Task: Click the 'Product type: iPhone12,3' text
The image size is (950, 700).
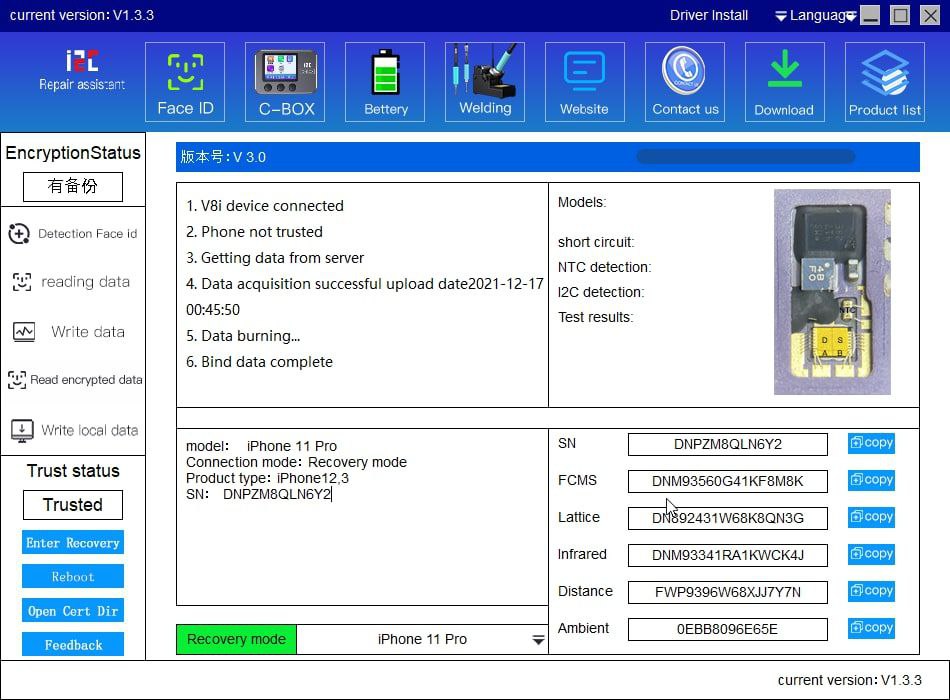Action: (267, 478)
